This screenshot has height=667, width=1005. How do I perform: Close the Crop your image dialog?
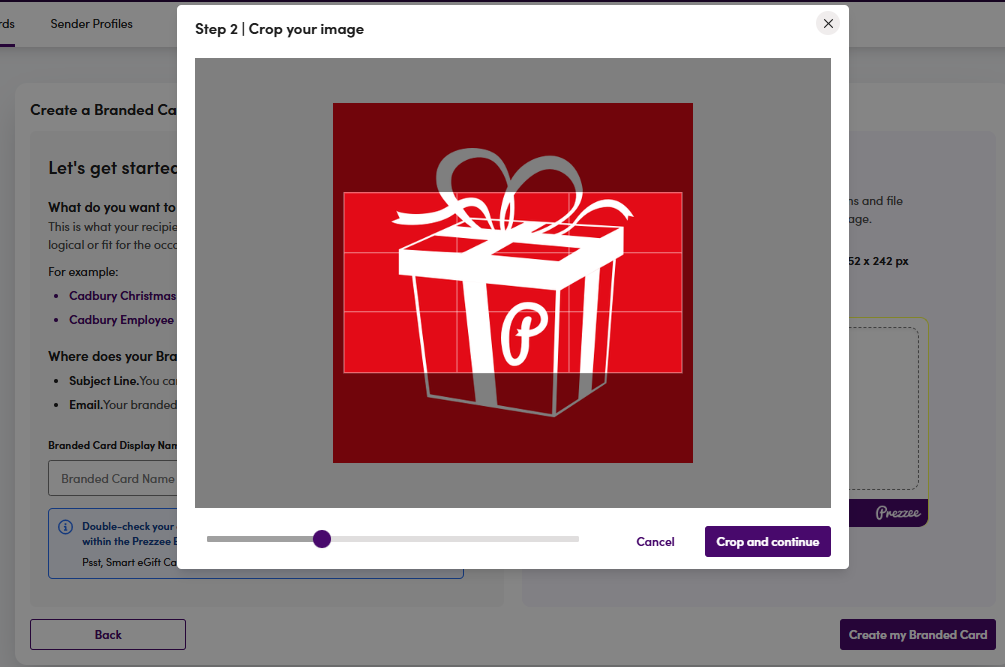[828, 24]
